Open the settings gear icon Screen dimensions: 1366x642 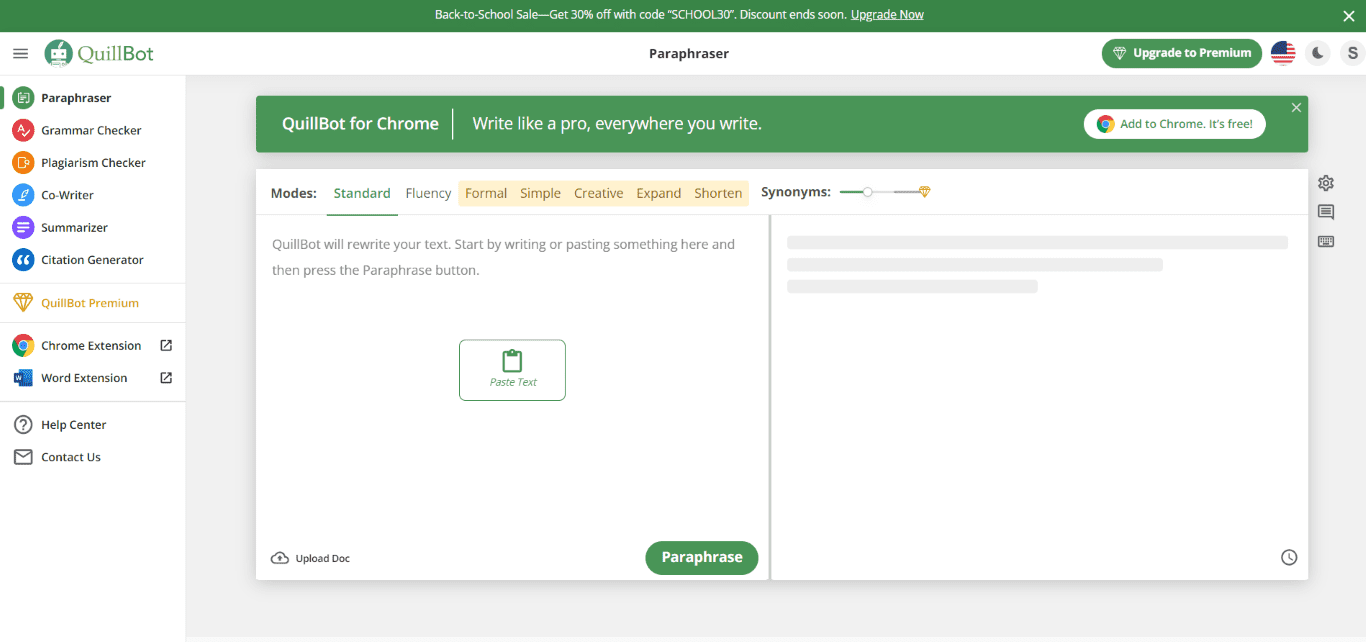1326,183
